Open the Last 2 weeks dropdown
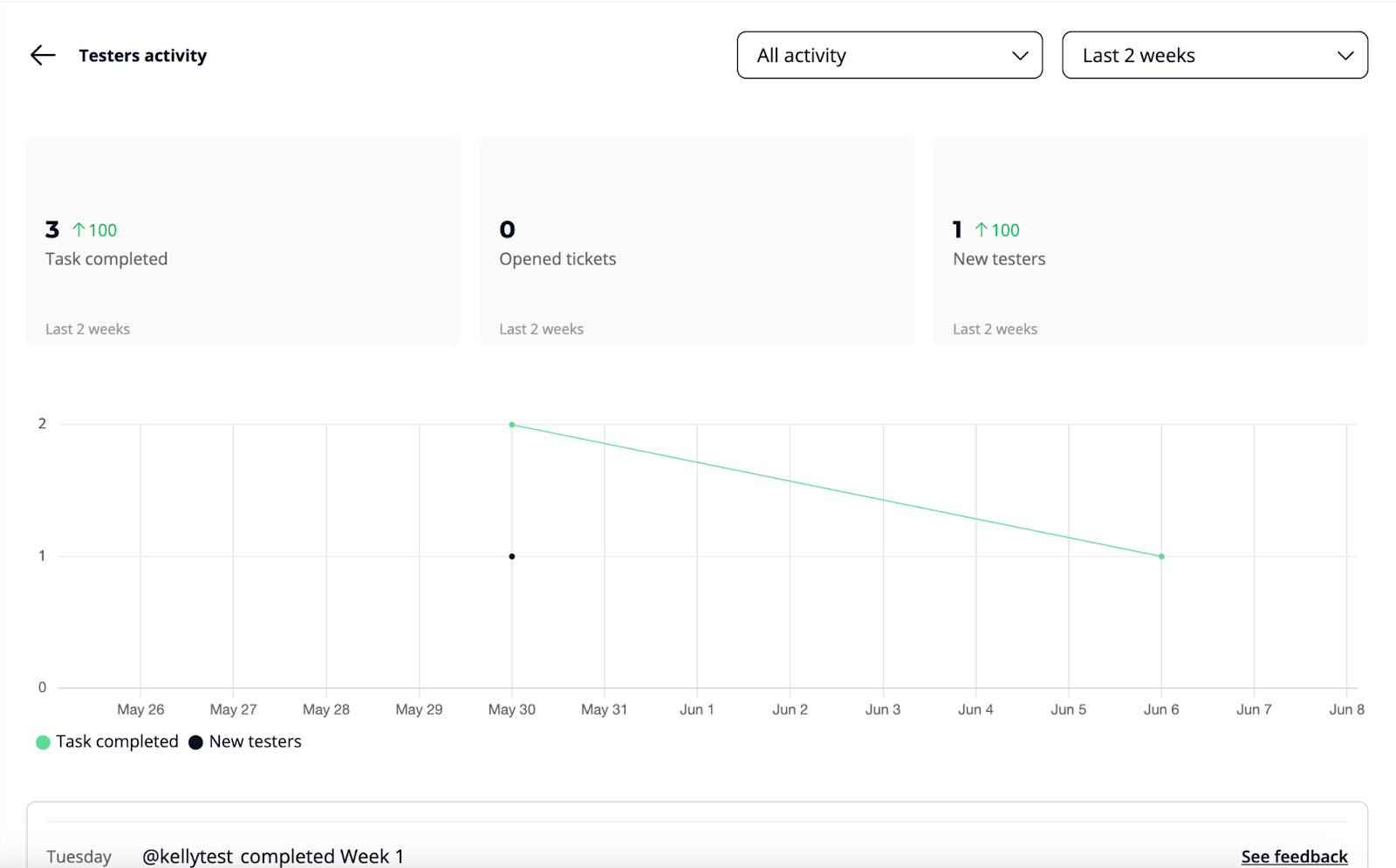Viewport: 1396px width, 868px height. click(1214, 56)
